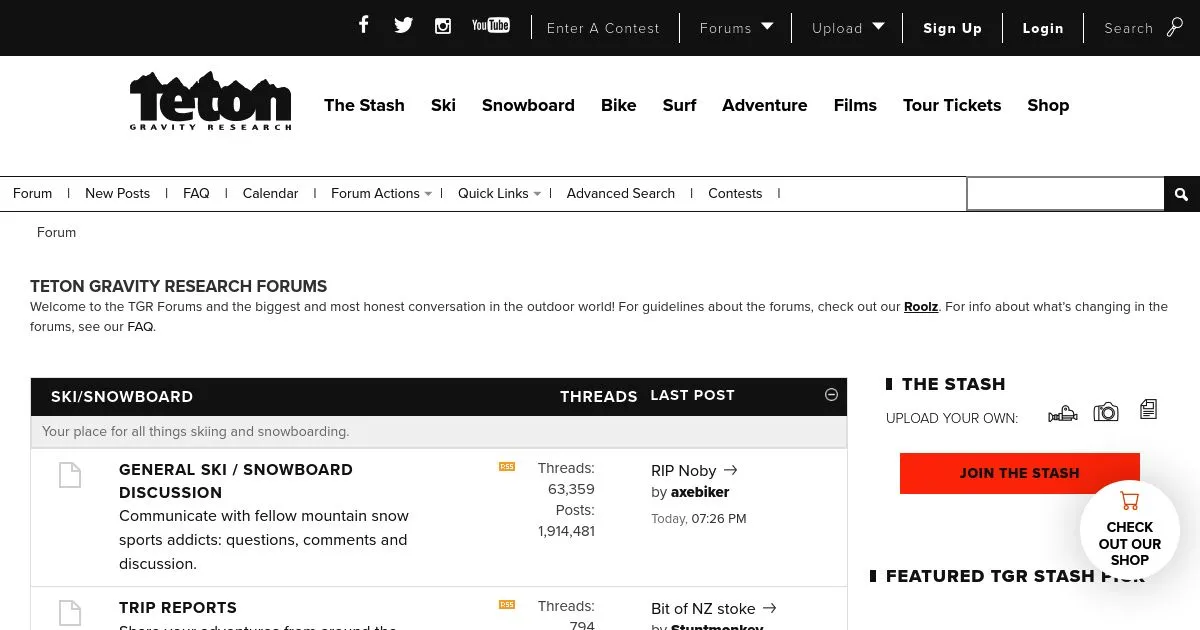Open RSS feed for General Ski / Snowboard Discussion

(507, 466)
